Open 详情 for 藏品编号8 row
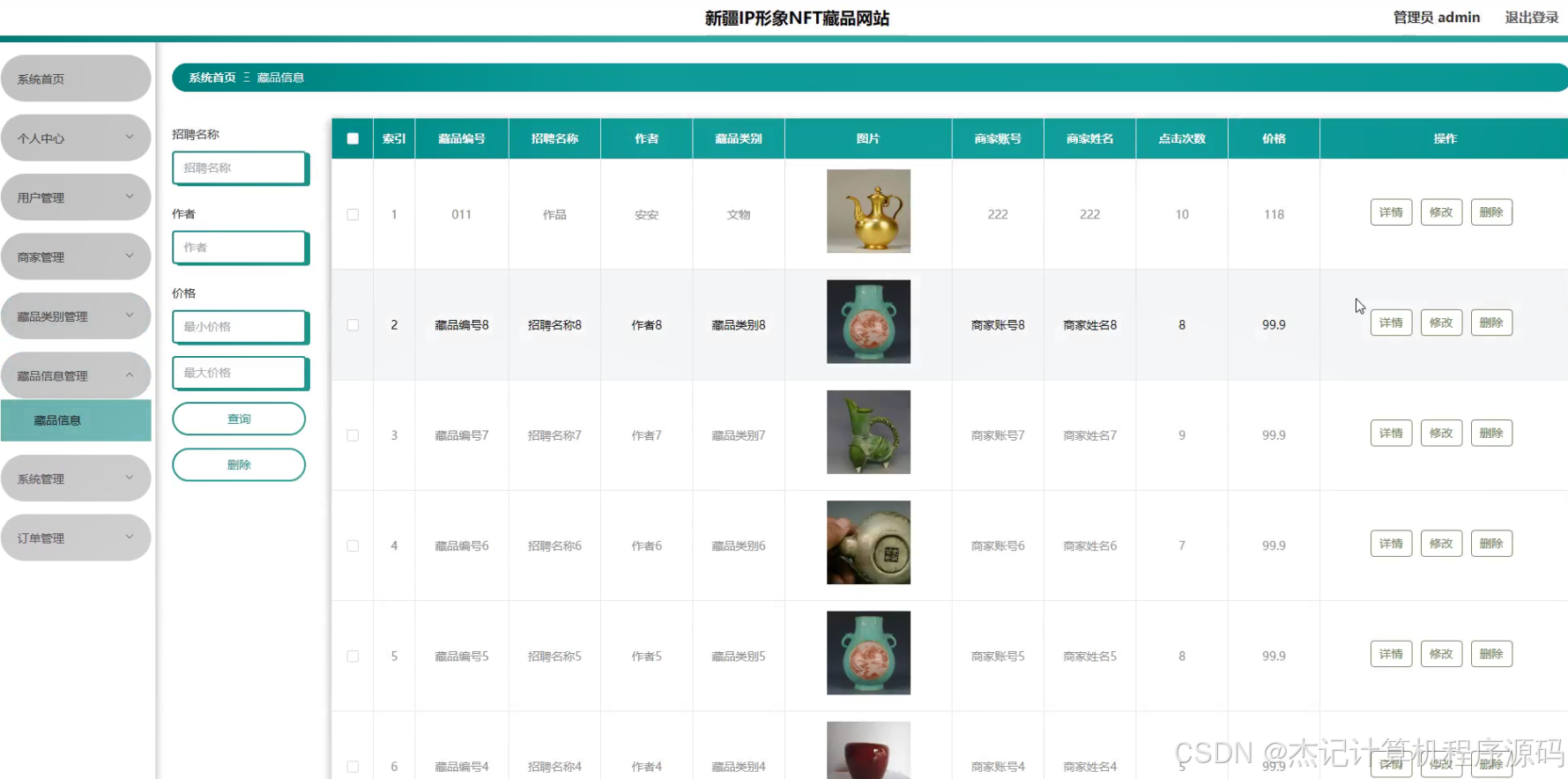Image resolution: width=1568 pixels, height=779 pixels. pyautogui.click(x=1391, y=323)
